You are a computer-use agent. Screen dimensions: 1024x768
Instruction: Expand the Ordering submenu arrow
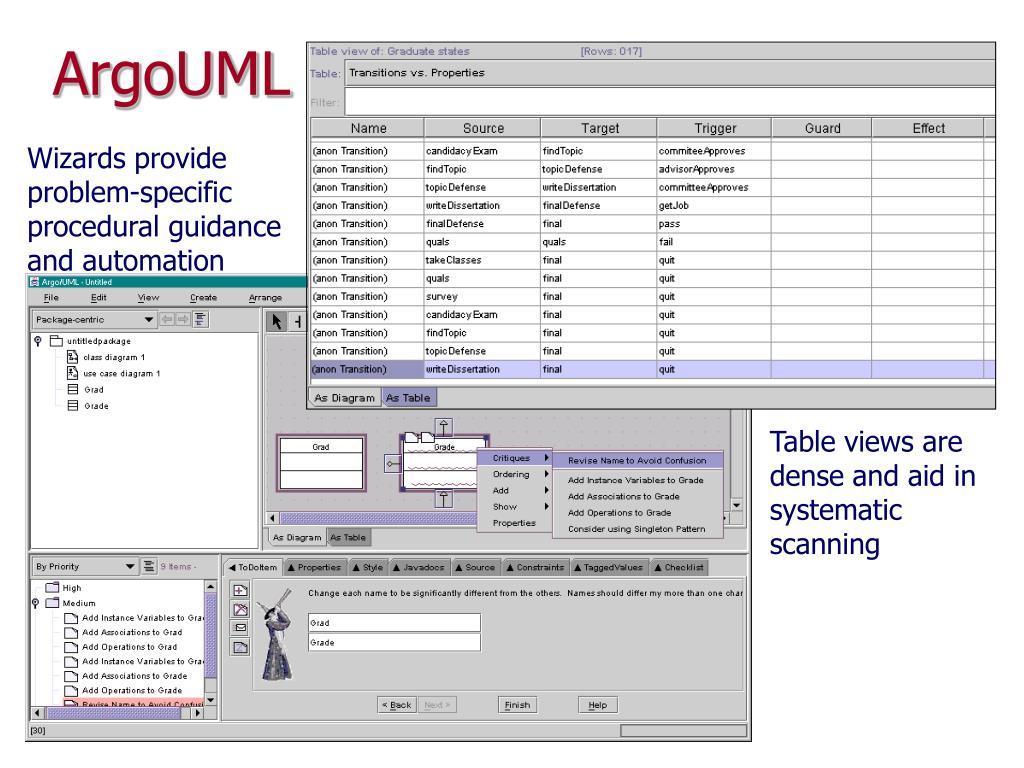point(547,474)
